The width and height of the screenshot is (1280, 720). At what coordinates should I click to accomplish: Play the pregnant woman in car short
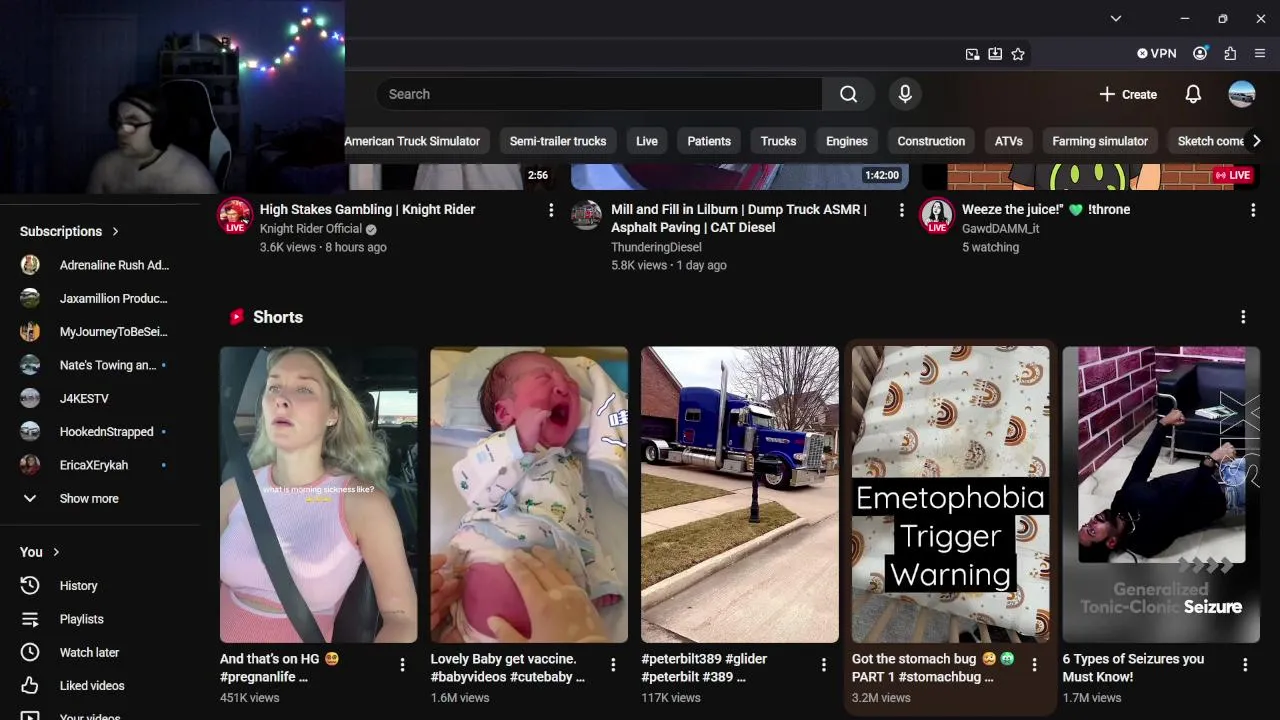(318, 494)
